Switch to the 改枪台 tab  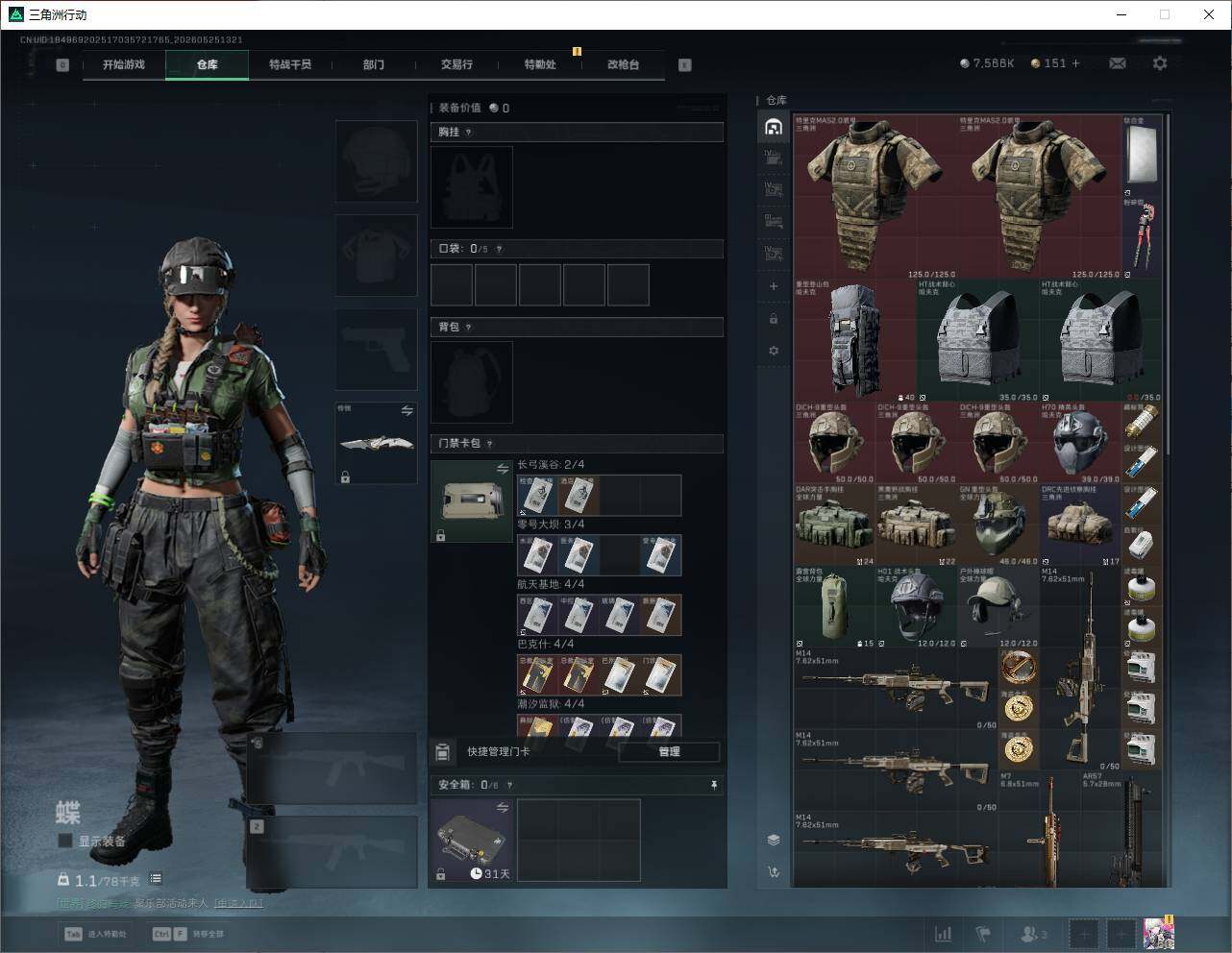(x=623, y=64)
